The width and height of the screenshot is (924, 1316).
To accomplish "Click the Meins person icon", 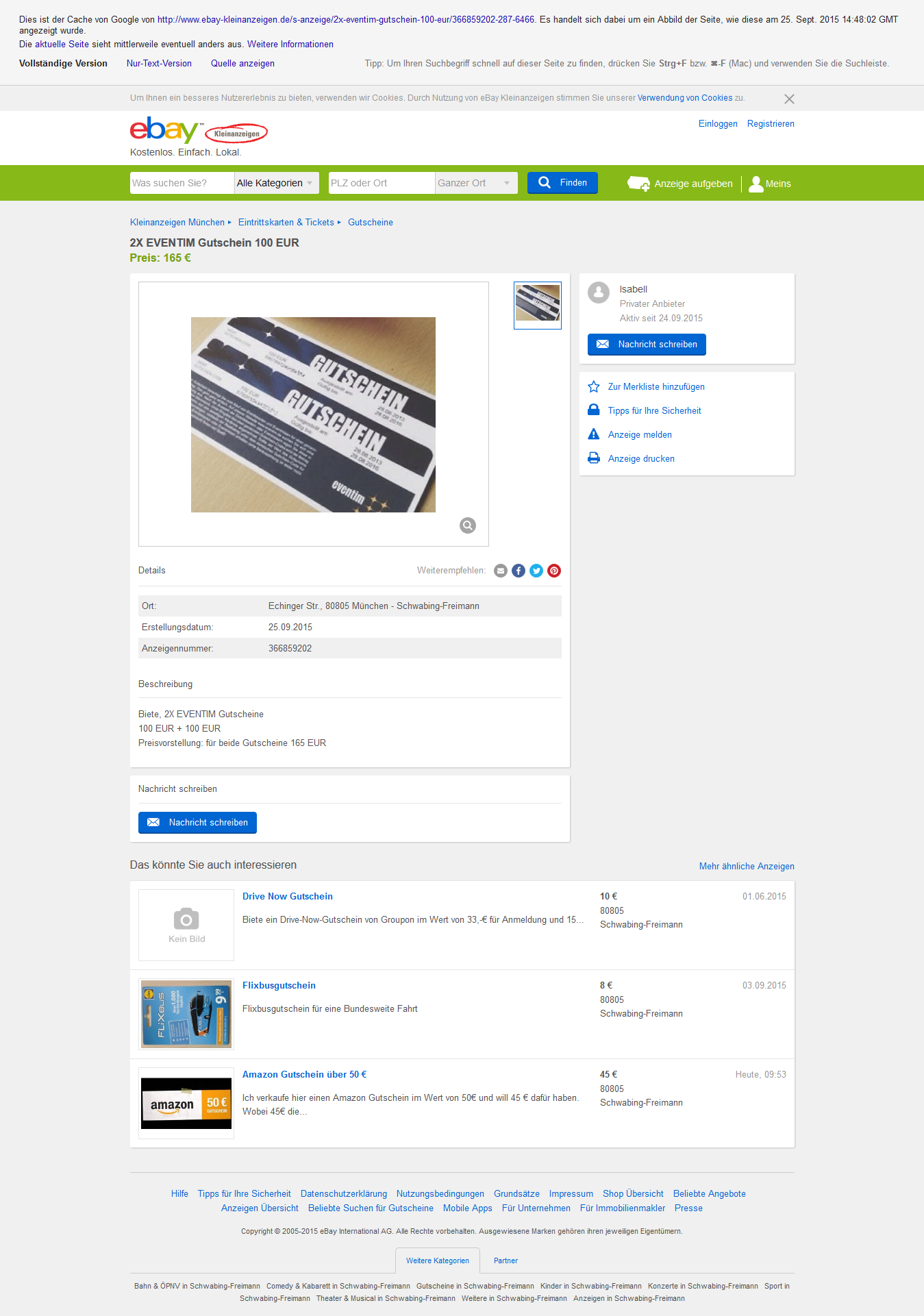I will [x=756, y=184].
